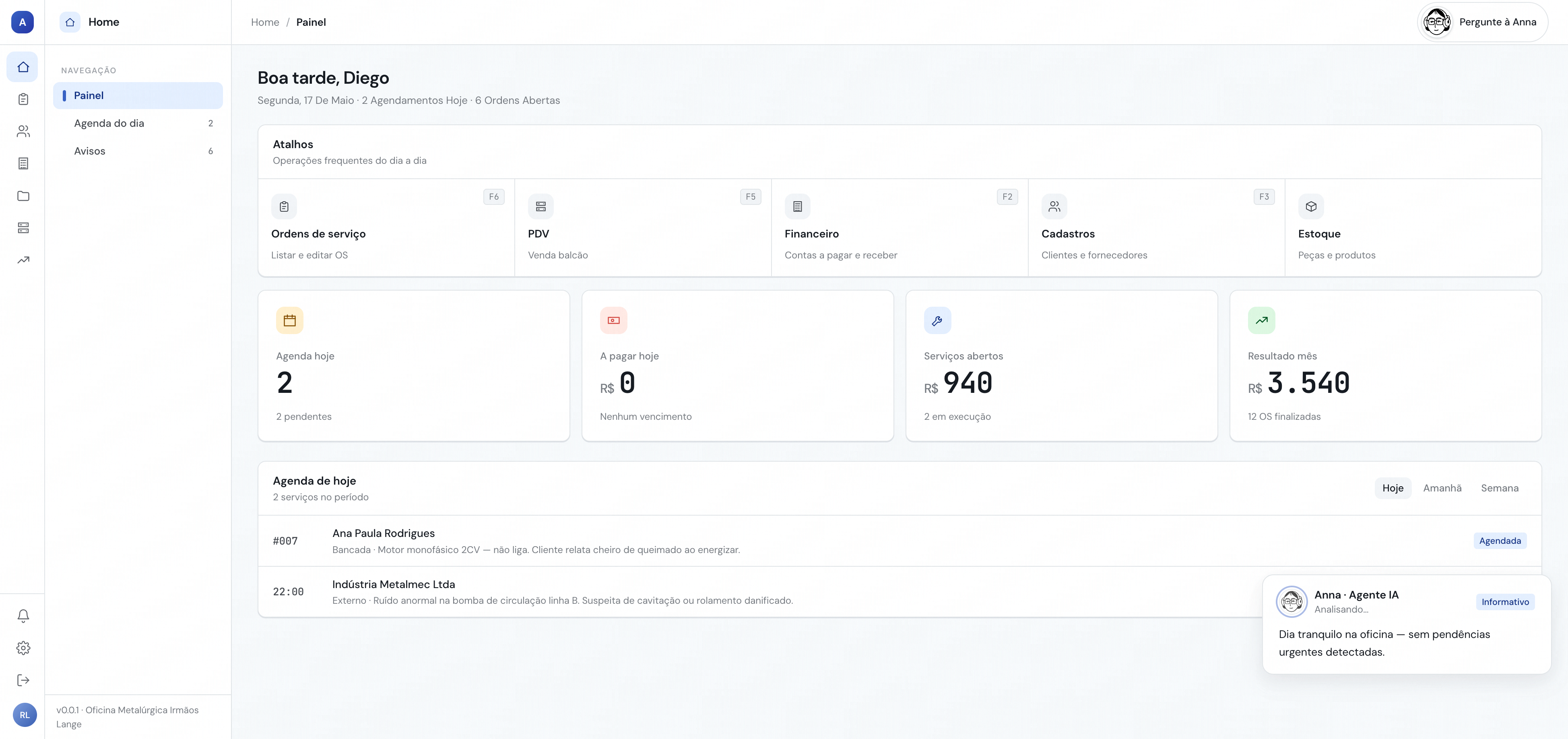Click the Pergunte à Anna button
1568x739 pixels.
pyautogui.click(x=1482, y=23)
